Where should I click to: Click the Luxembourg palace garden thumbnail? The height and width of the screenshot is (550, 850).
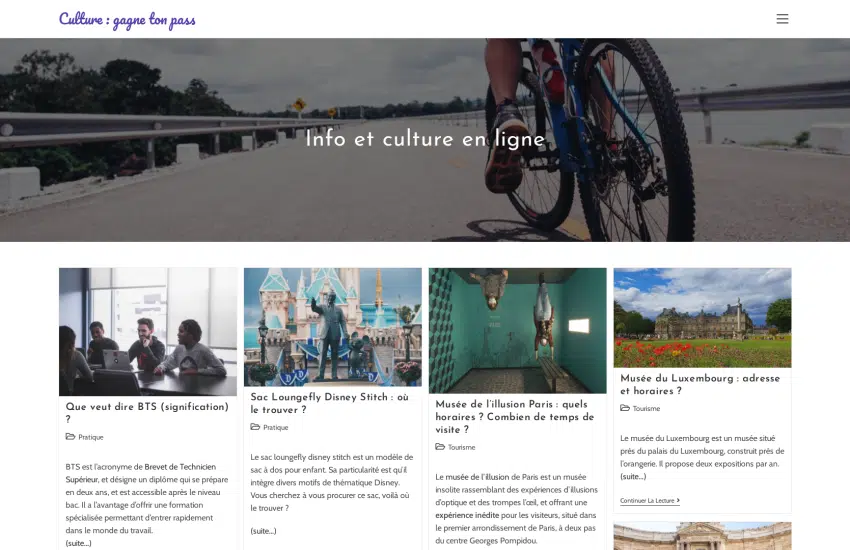[703, 318]
